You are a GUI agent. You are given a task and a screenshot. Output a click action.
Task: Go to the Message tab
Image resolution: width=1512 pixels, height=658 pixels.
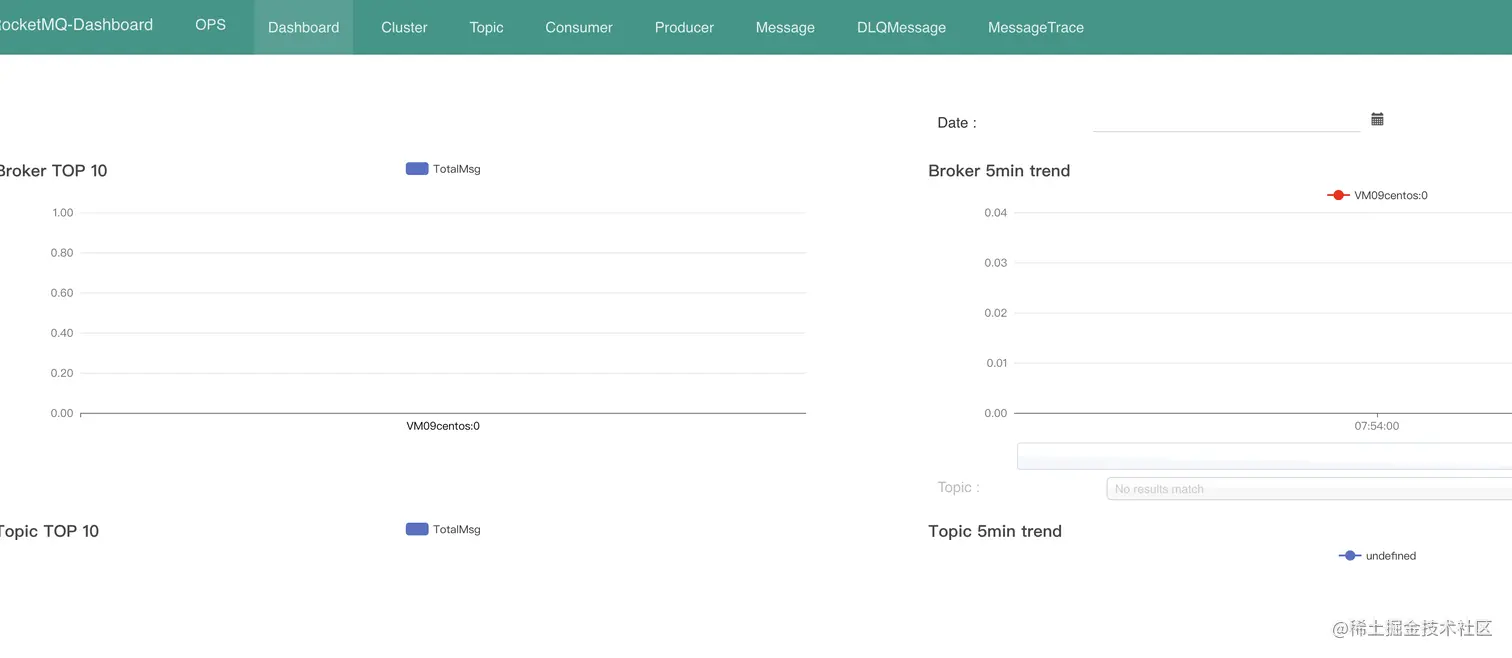[x=785, y=27]
